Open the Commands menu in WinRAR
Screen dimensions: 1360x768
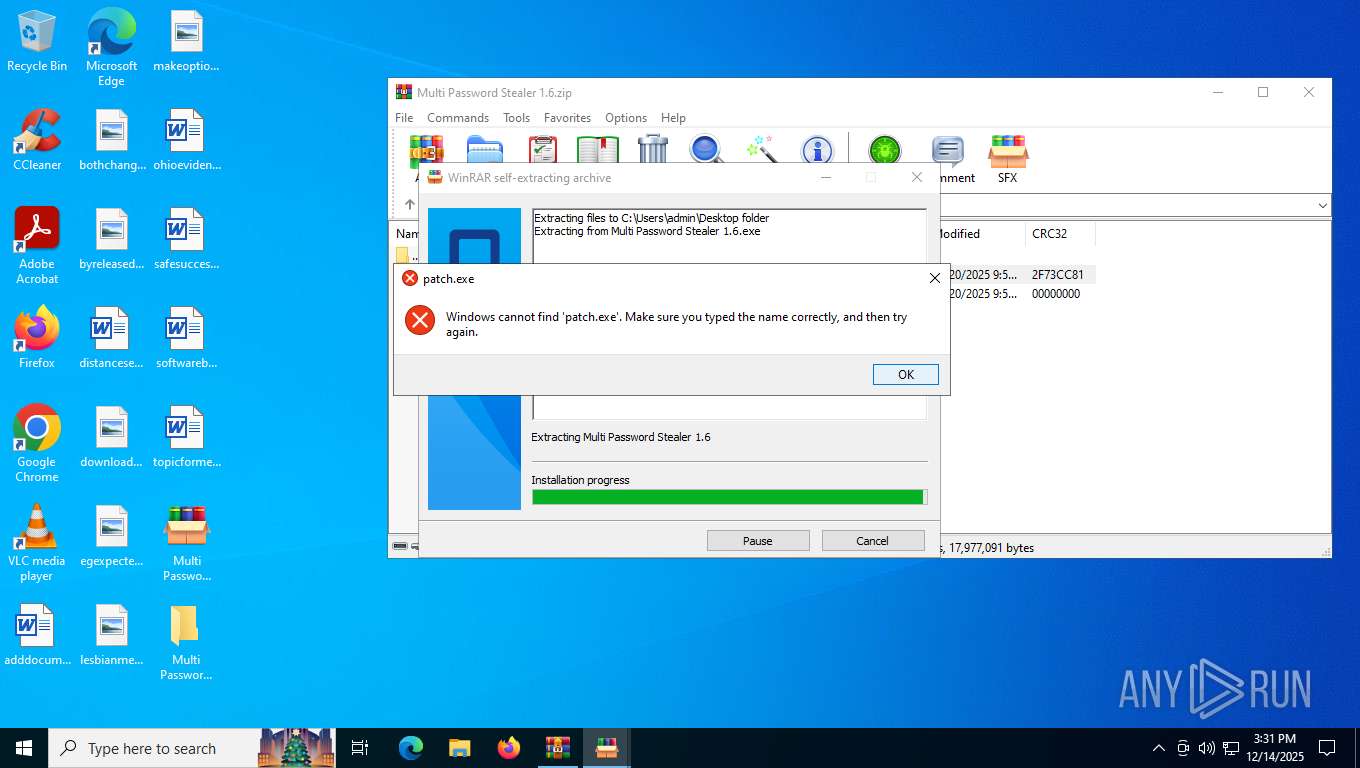[x=458, y=117]
